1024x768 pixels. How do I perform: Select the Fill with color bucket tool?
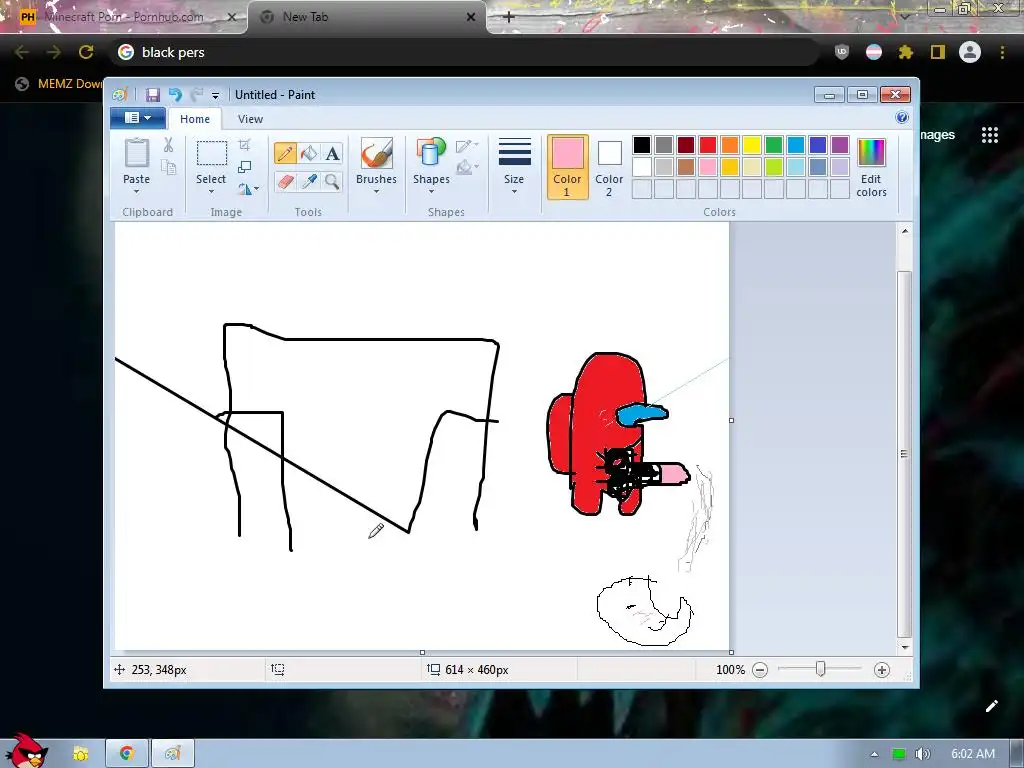pos(309,153)
